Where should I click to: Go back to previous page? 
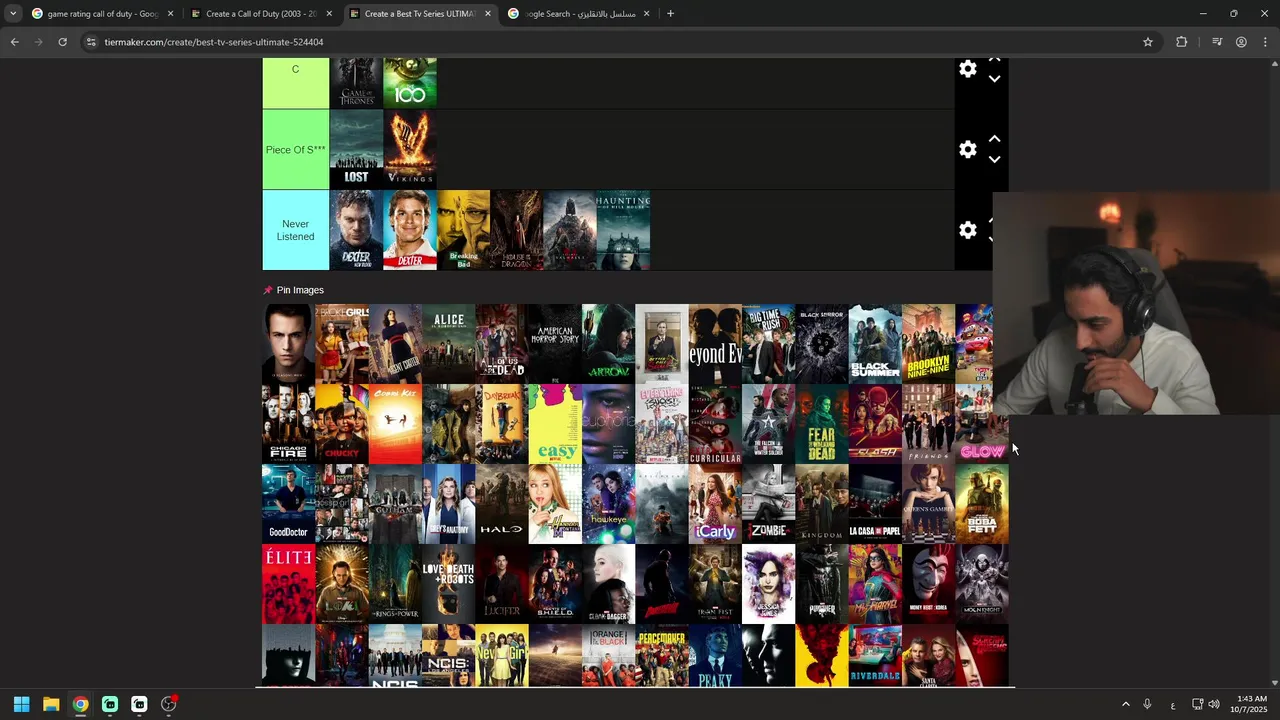14,42
